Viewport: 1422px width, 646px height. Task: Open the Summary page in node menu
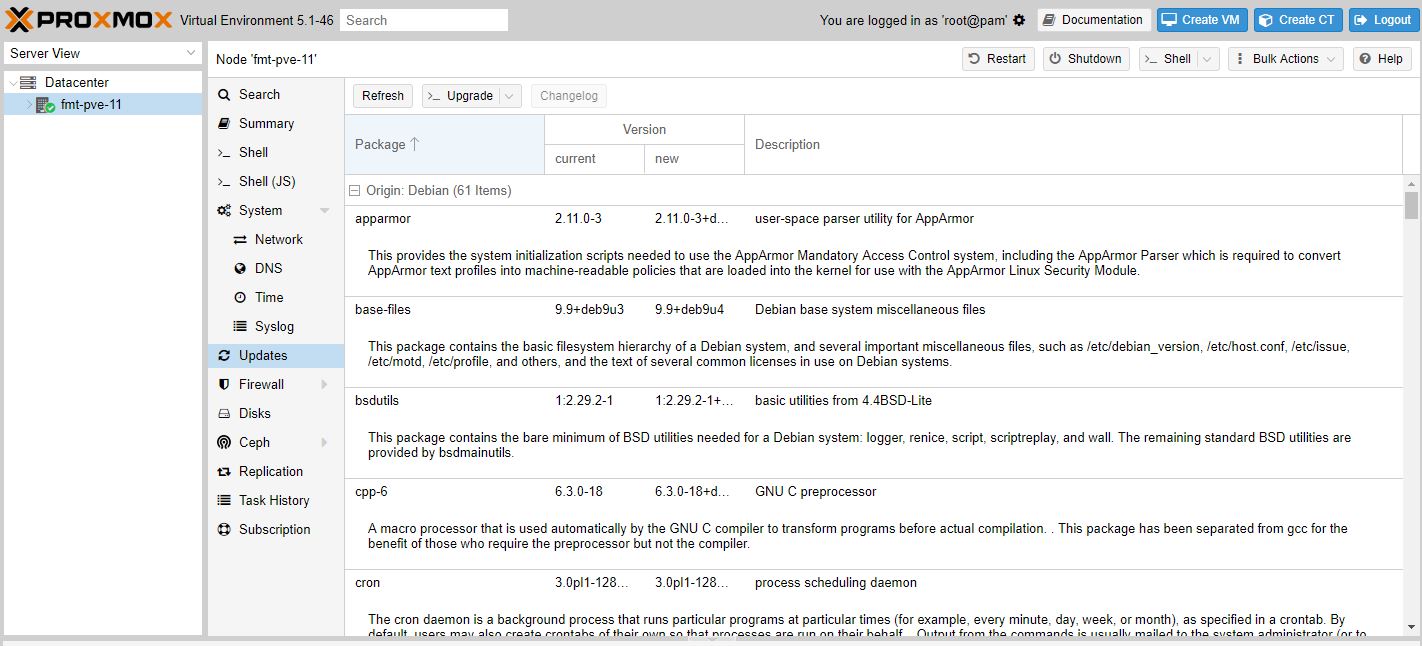pos(266,124)
